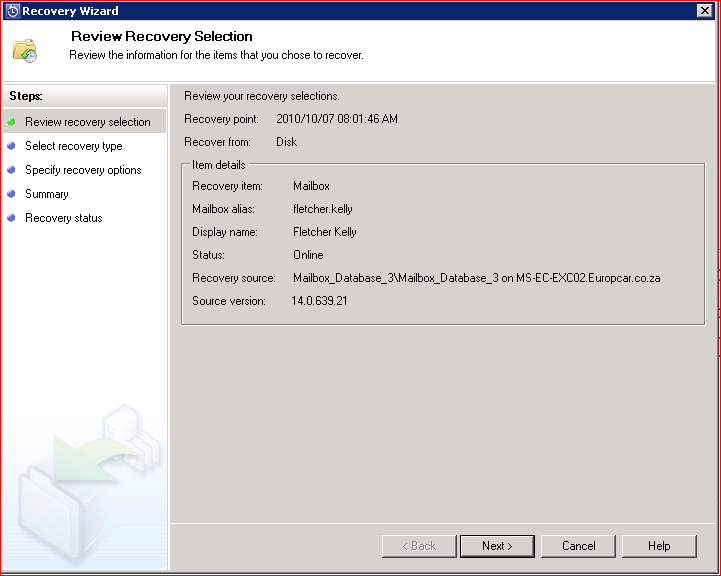Close the Recovery Wizard window

coord(704,11)
